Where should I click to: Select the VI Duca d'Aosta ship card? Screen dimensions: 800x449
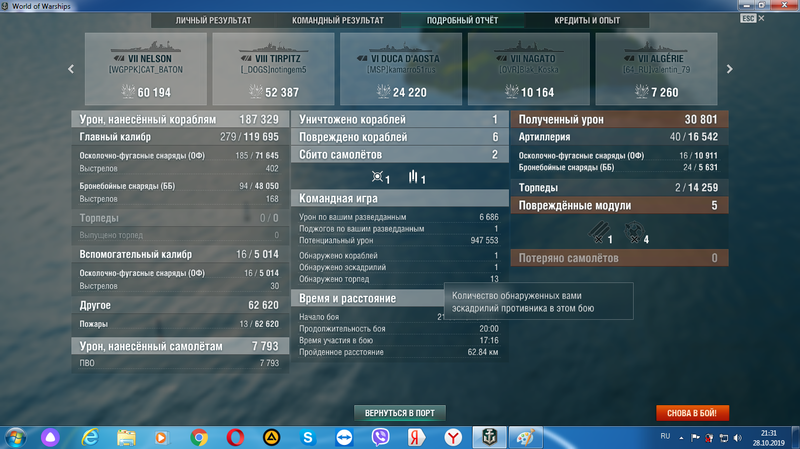point(401,69)
